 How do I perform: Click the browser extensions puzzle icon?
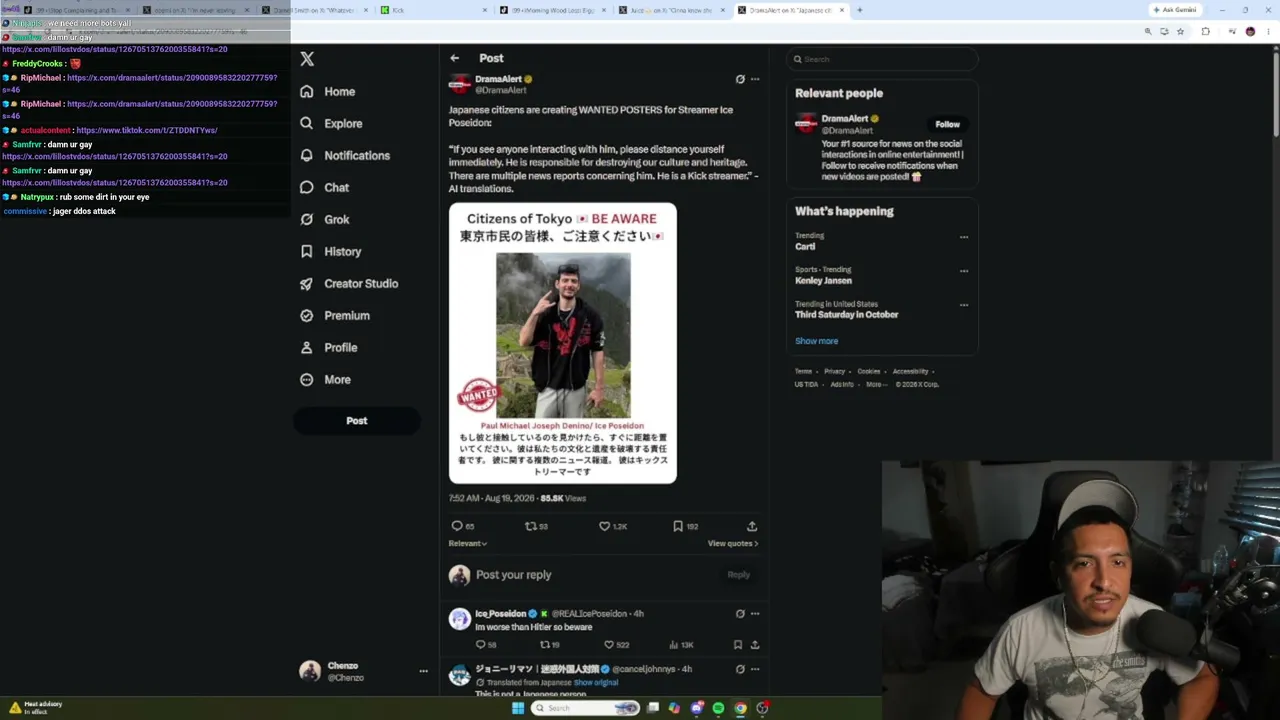coord(1205,31)
